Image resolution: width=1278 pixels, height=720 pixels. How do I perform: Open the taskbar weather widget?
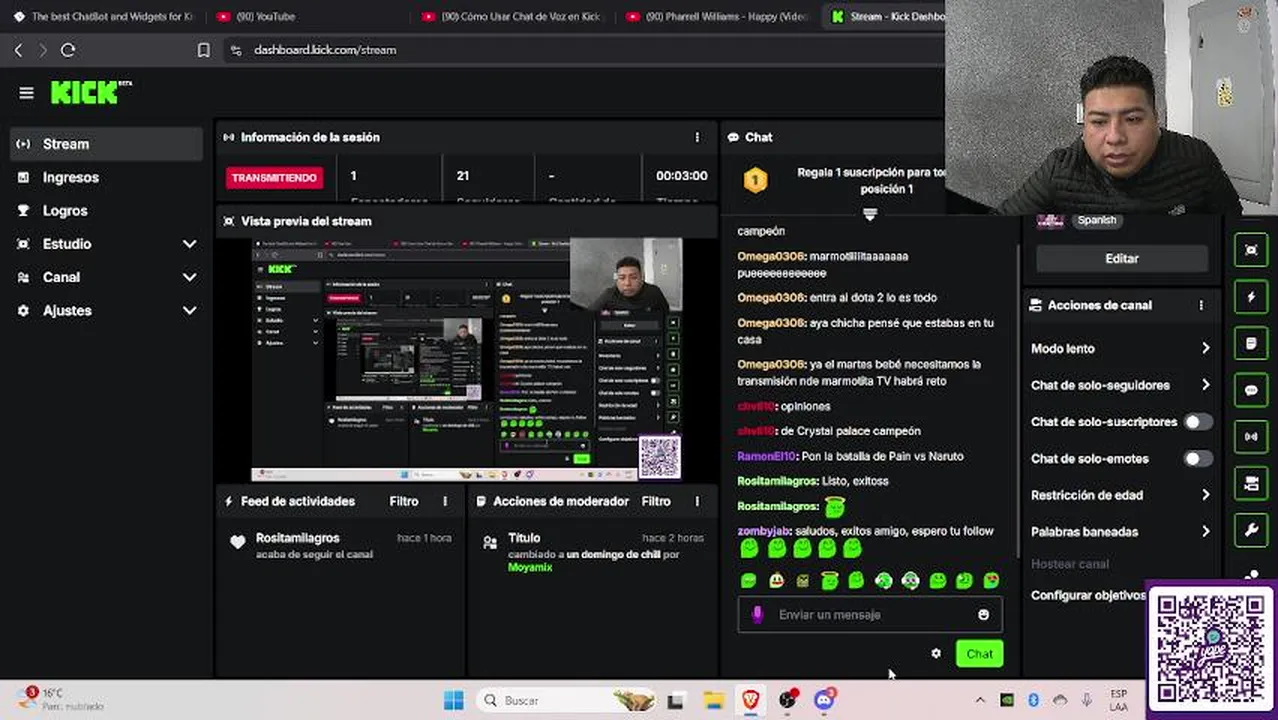point(60,699)
